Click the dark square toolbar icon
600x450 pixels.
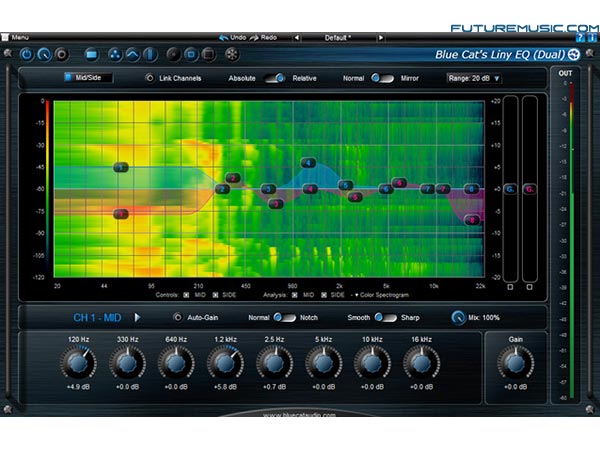209,55
